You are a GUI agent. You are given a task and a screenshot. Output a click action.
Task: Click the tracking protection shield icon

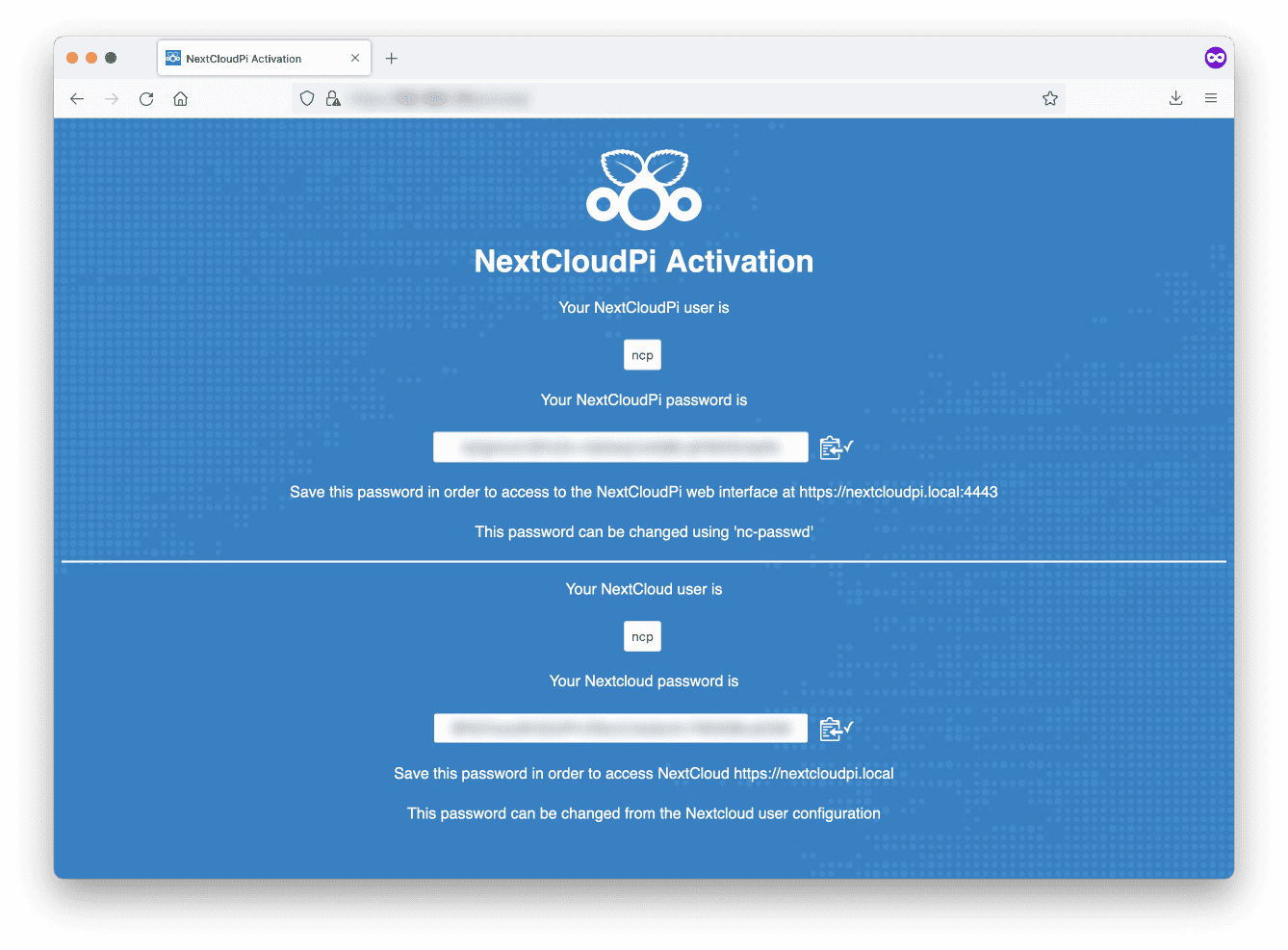(x=306, y=98)
